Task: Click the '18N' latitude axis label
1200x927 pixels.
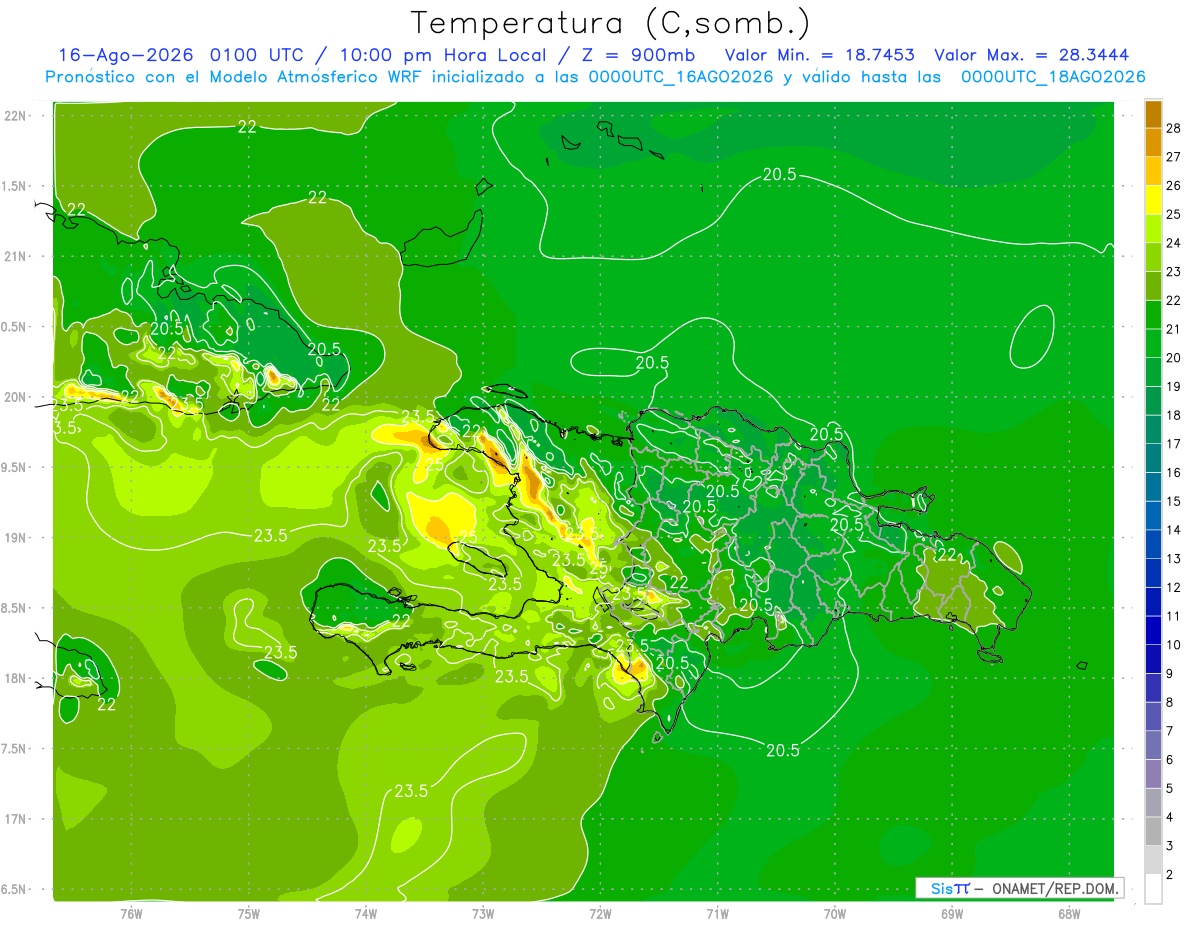Action: 15,678
